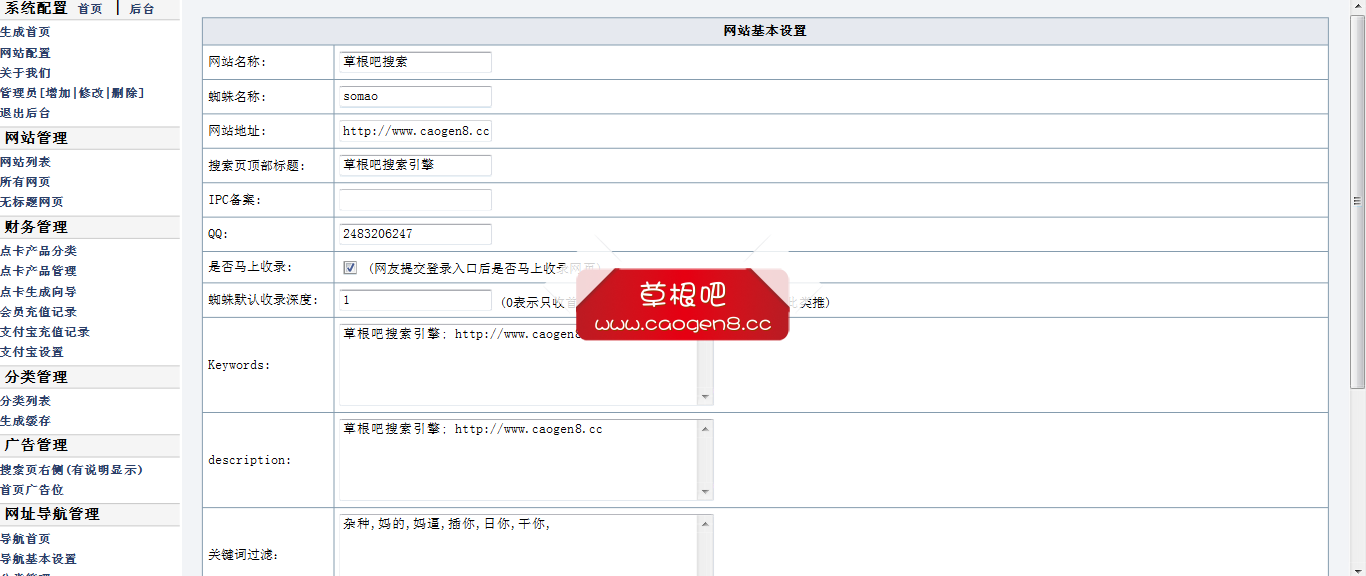Click 生成首页 in the sidebar
The height and width of the screenshot is (576, 1366).
(x=23, y=32)
